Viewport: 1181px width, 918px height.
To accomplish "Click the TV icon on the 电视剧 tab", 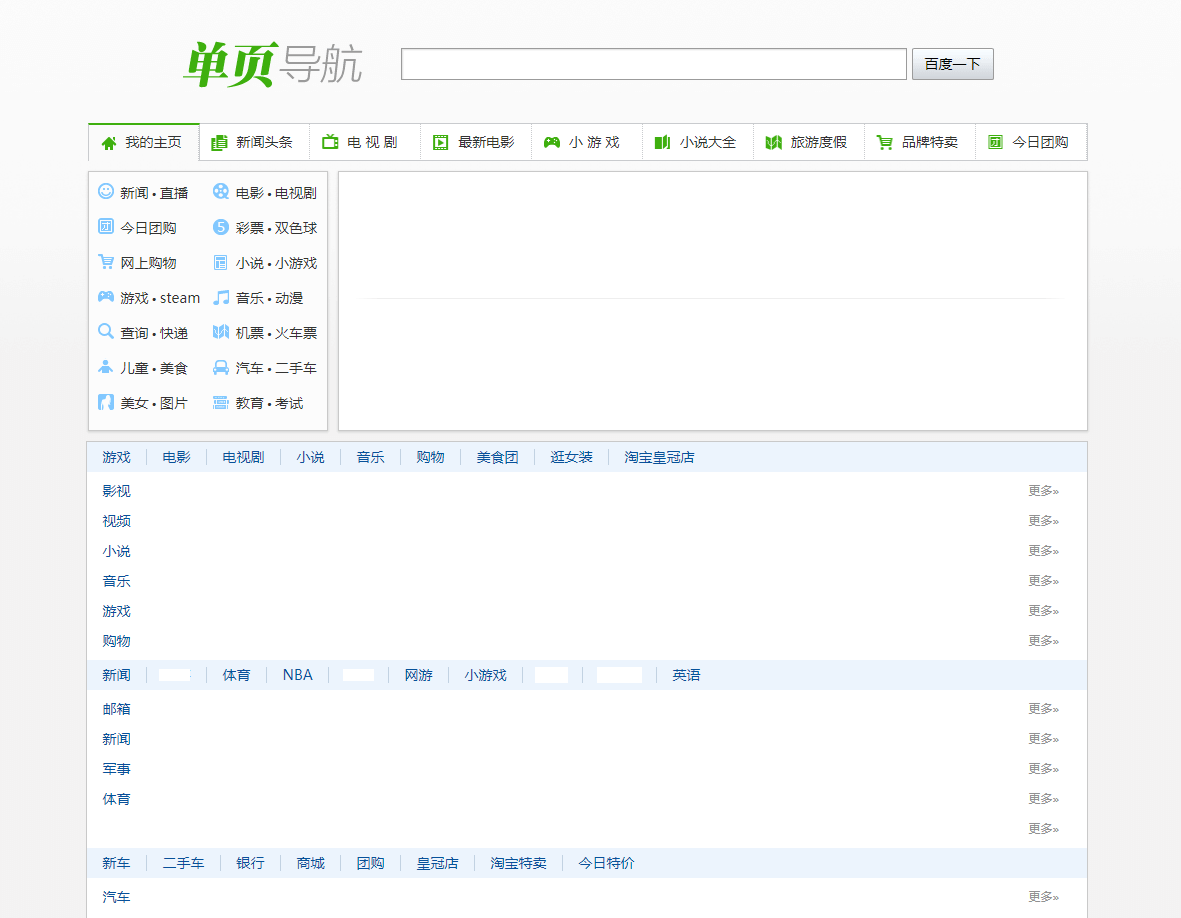I will pyautogui.click(x=329, y=142).
